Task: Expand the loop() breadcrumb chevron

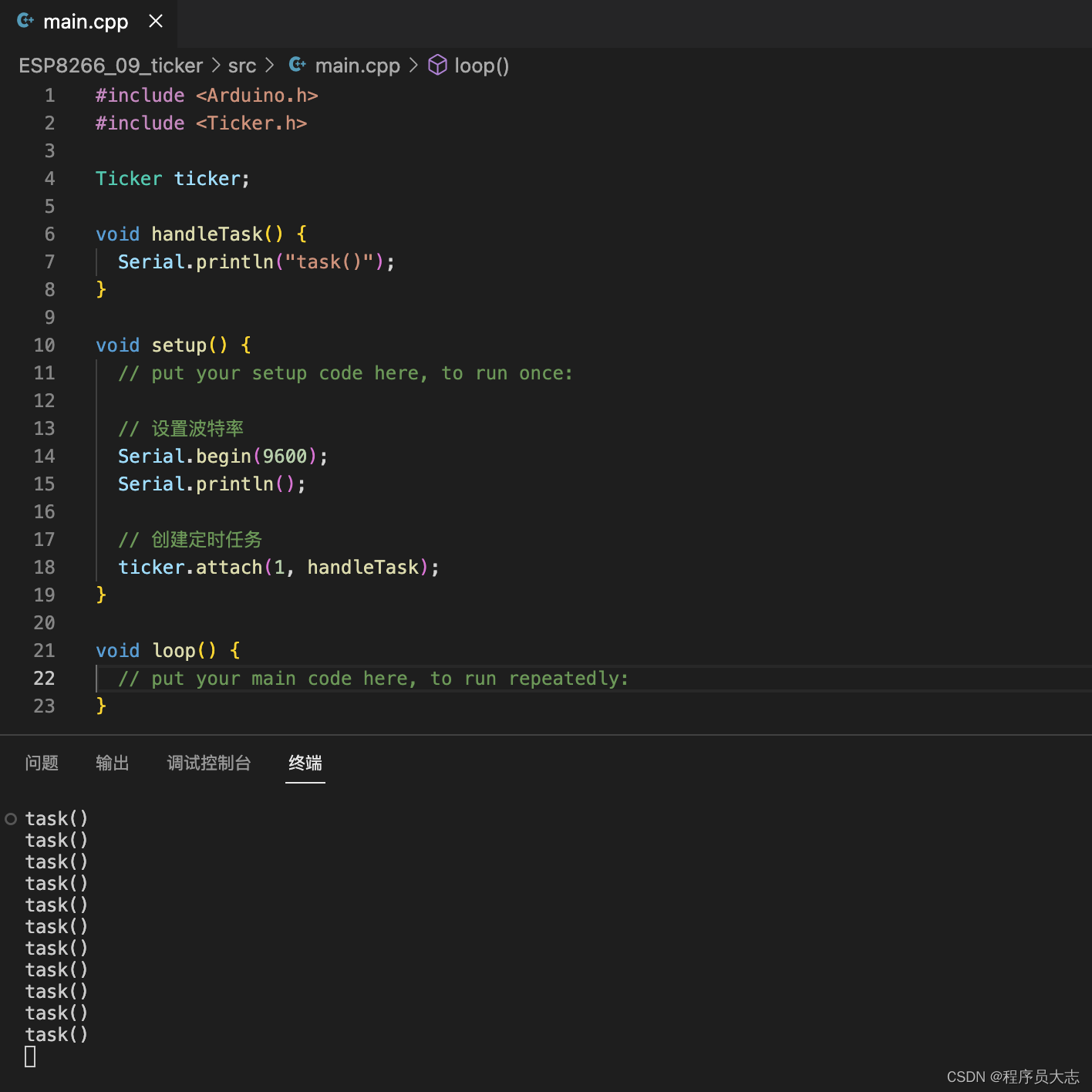Action: [x=413, y=65]
